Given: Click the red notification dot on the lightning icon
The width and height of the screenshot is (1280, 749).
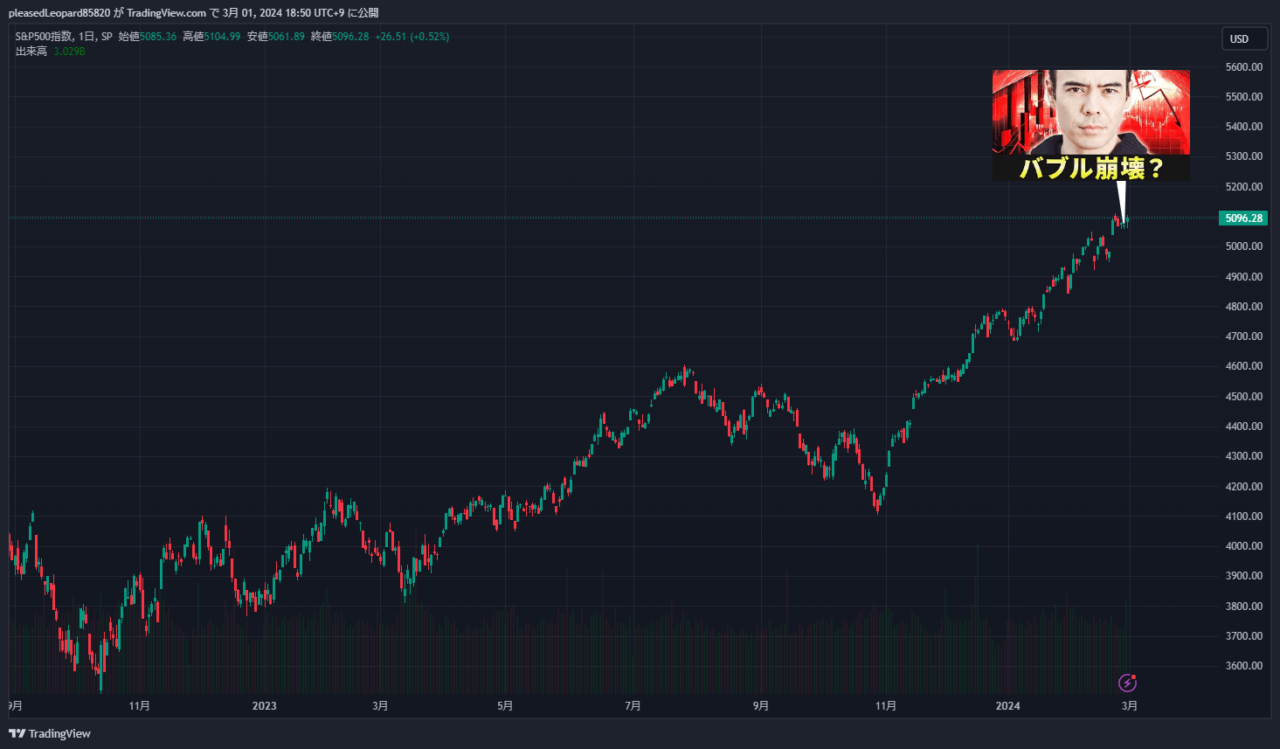Looking at the screenshot, I should point(1133,677).
